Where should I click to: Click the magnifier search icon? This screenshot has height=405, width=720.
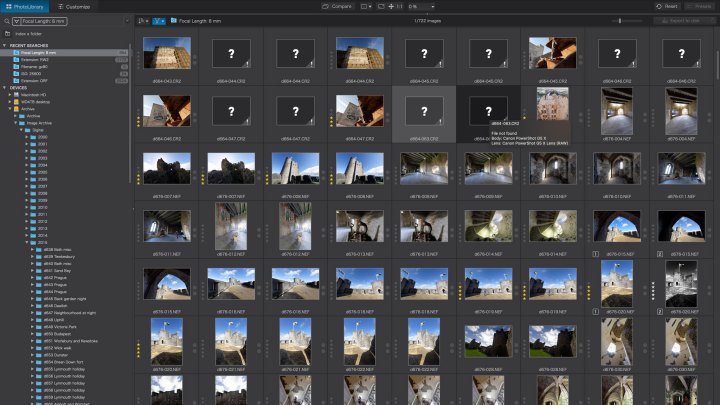click(x=6, y=21)
